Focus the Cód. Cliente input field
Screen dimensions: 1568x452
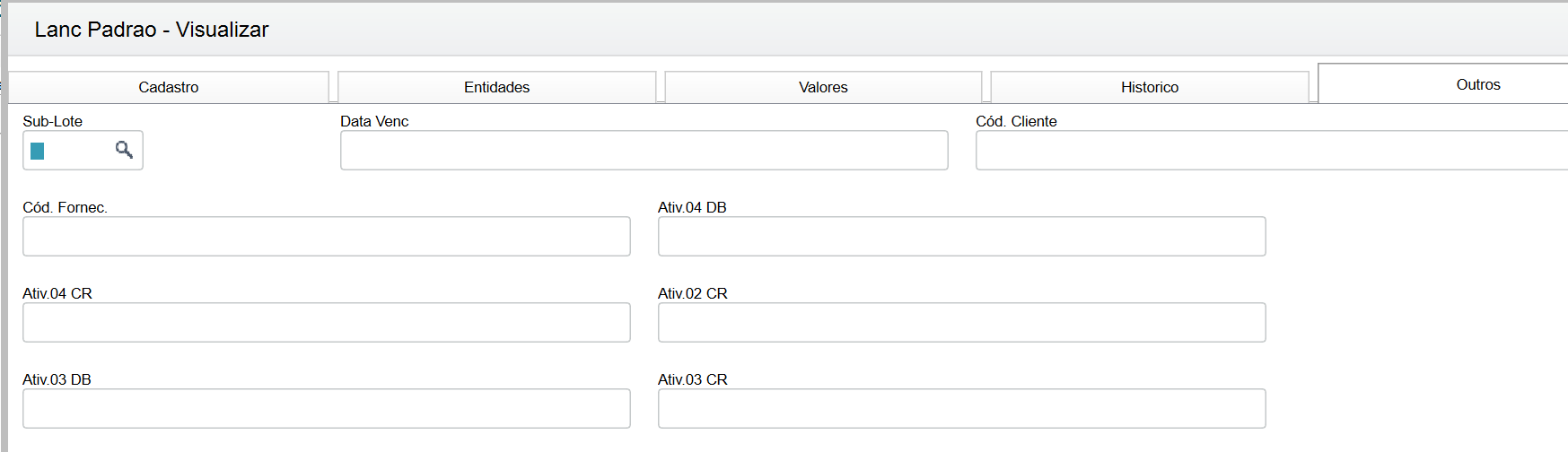click(x=1271, y=151)
